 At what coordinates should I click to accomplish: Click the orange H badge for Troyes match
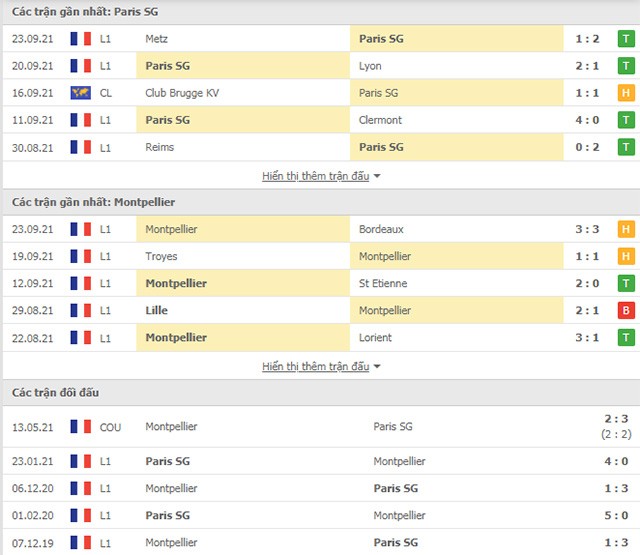point(626,256)
